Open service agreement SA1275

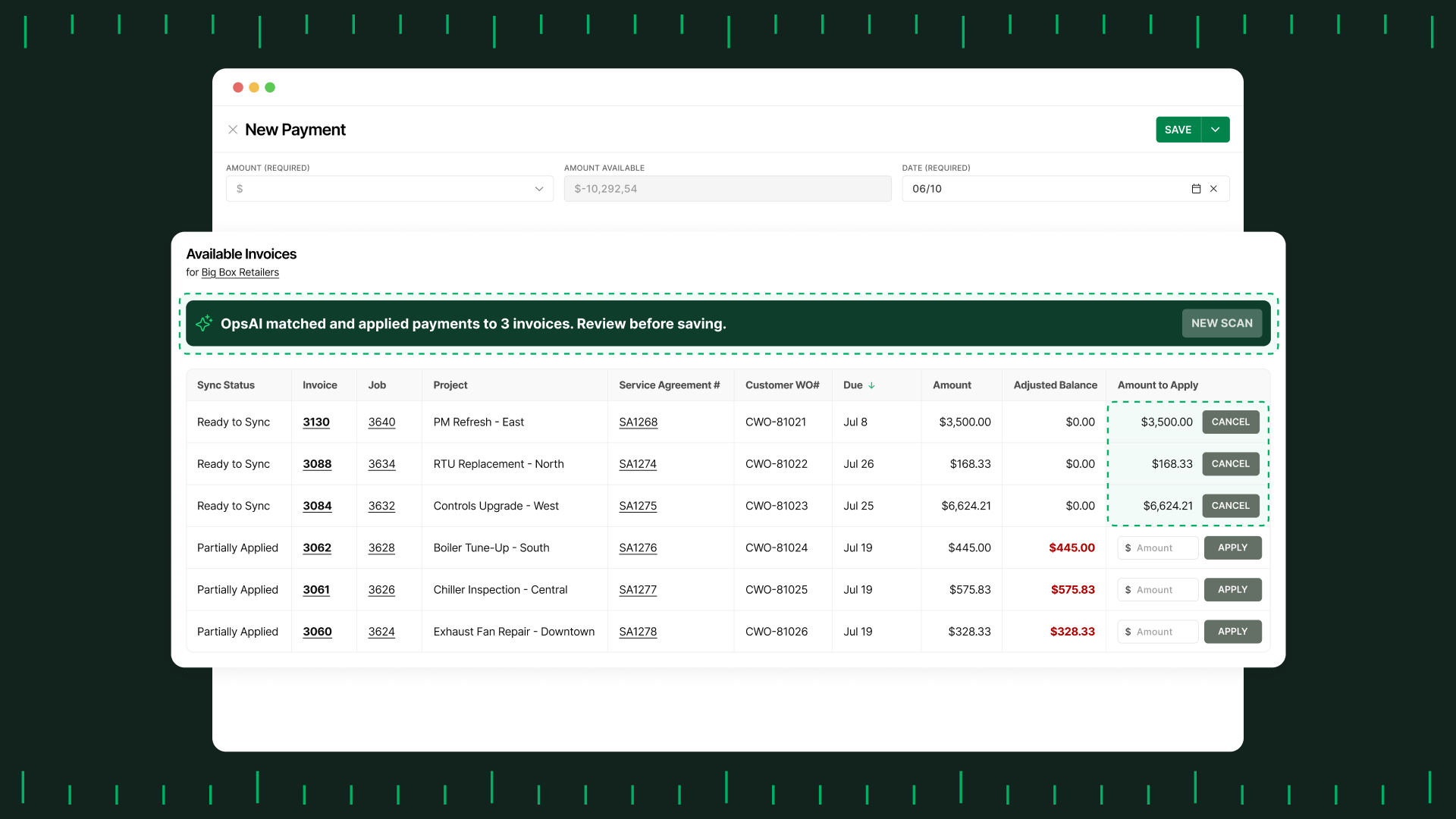(638, 506)
